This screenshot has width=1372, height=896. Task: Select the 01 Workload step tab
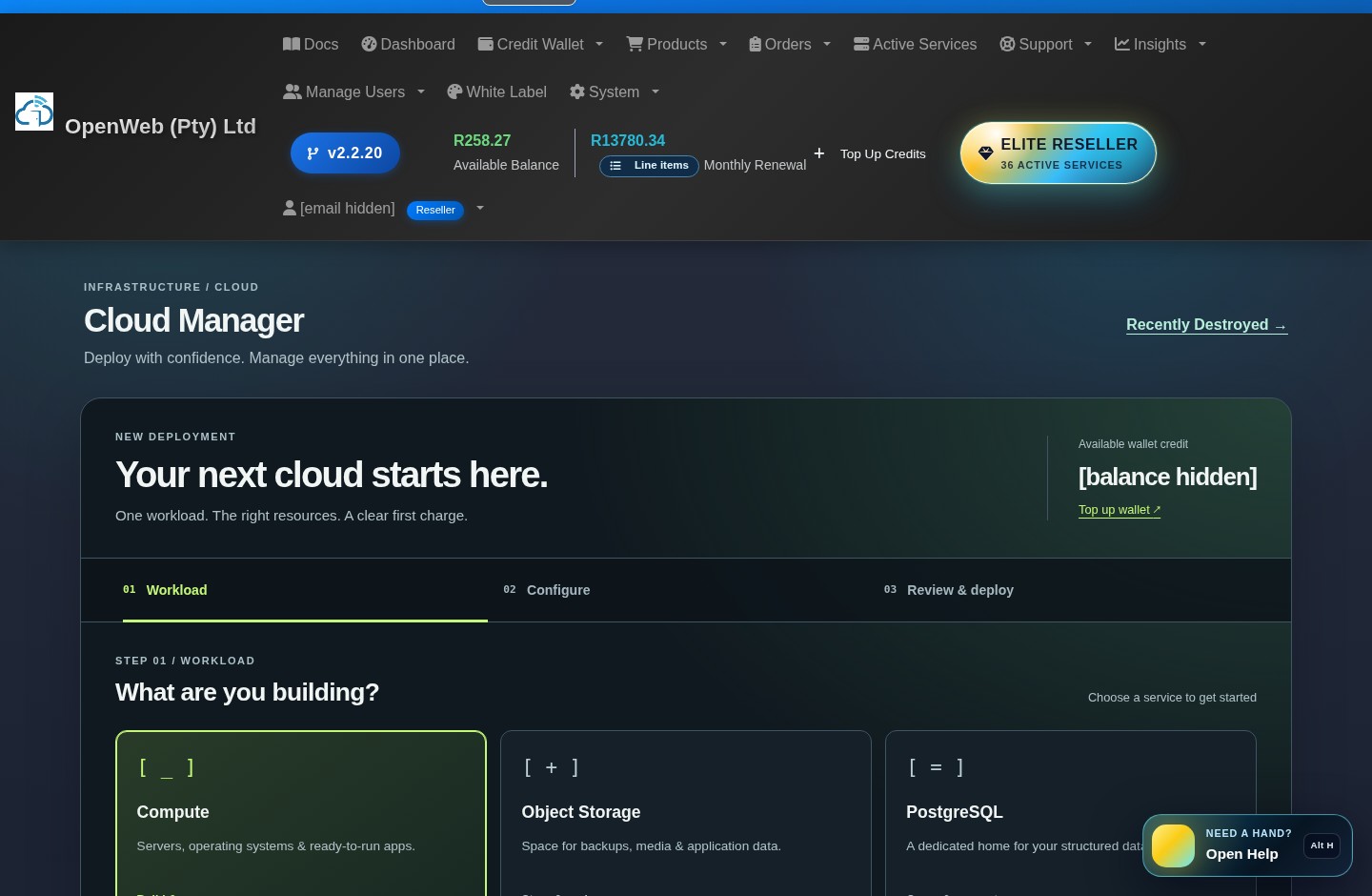[305, 590]
